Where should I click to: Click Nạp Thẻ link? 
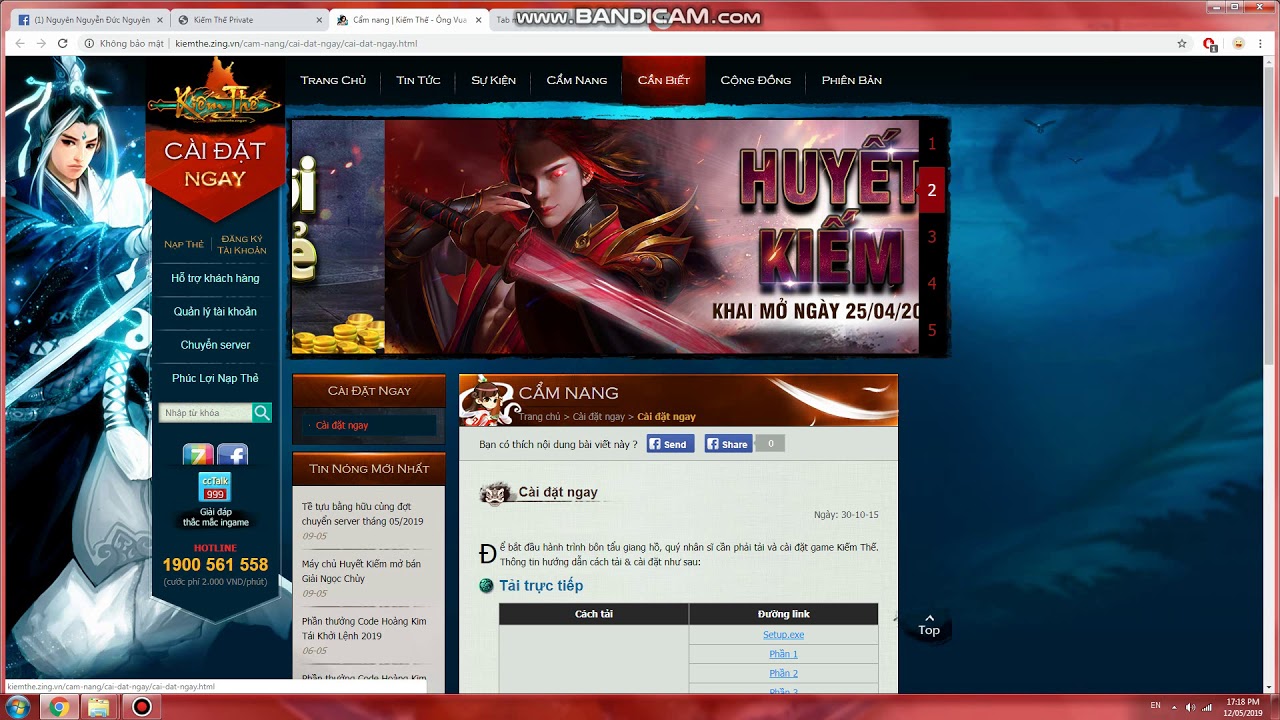coord(184,245)
